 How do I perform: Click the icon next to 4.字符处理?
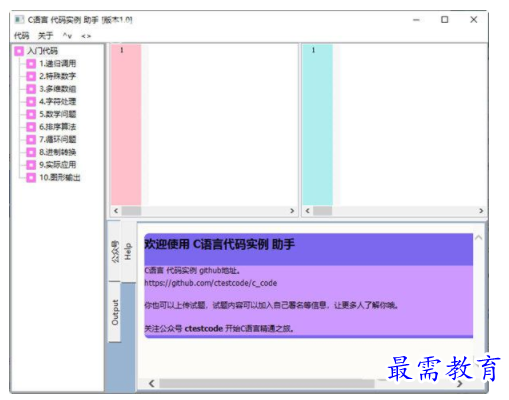(31, 102)
